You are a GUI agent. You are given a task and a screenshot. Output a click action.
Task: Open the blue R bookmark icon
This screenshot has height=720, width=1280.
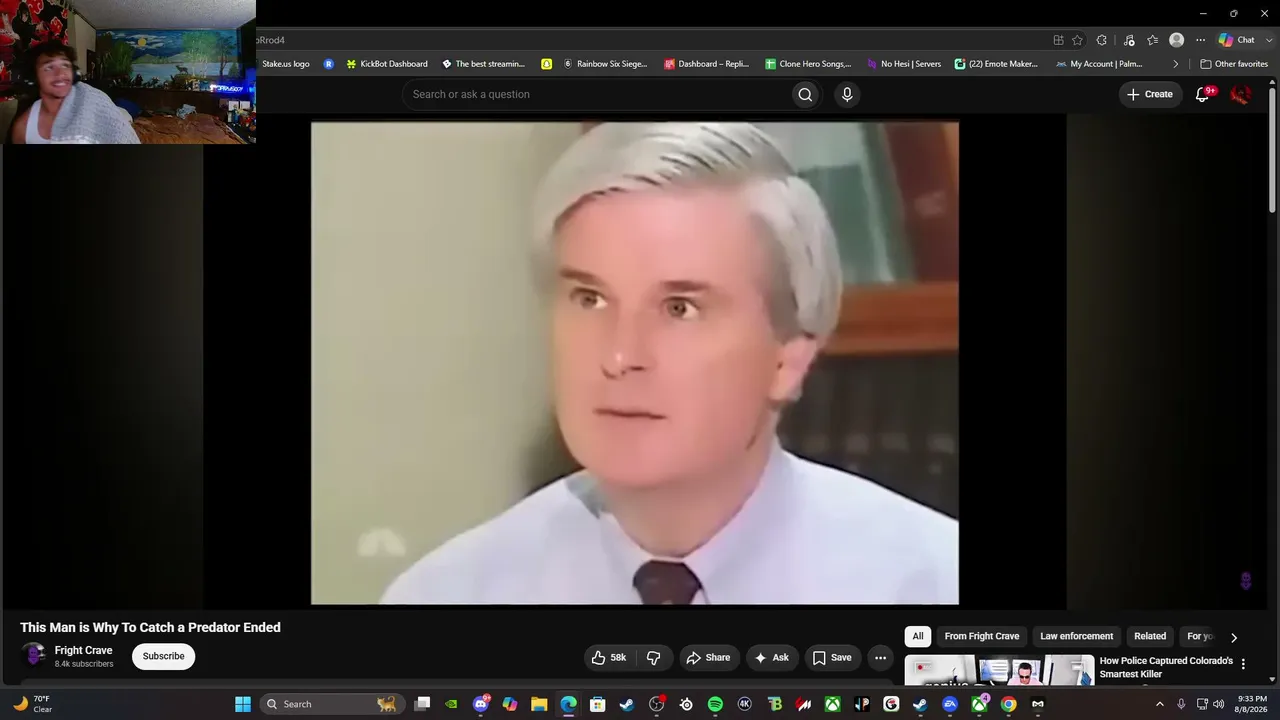pos(328,64)
